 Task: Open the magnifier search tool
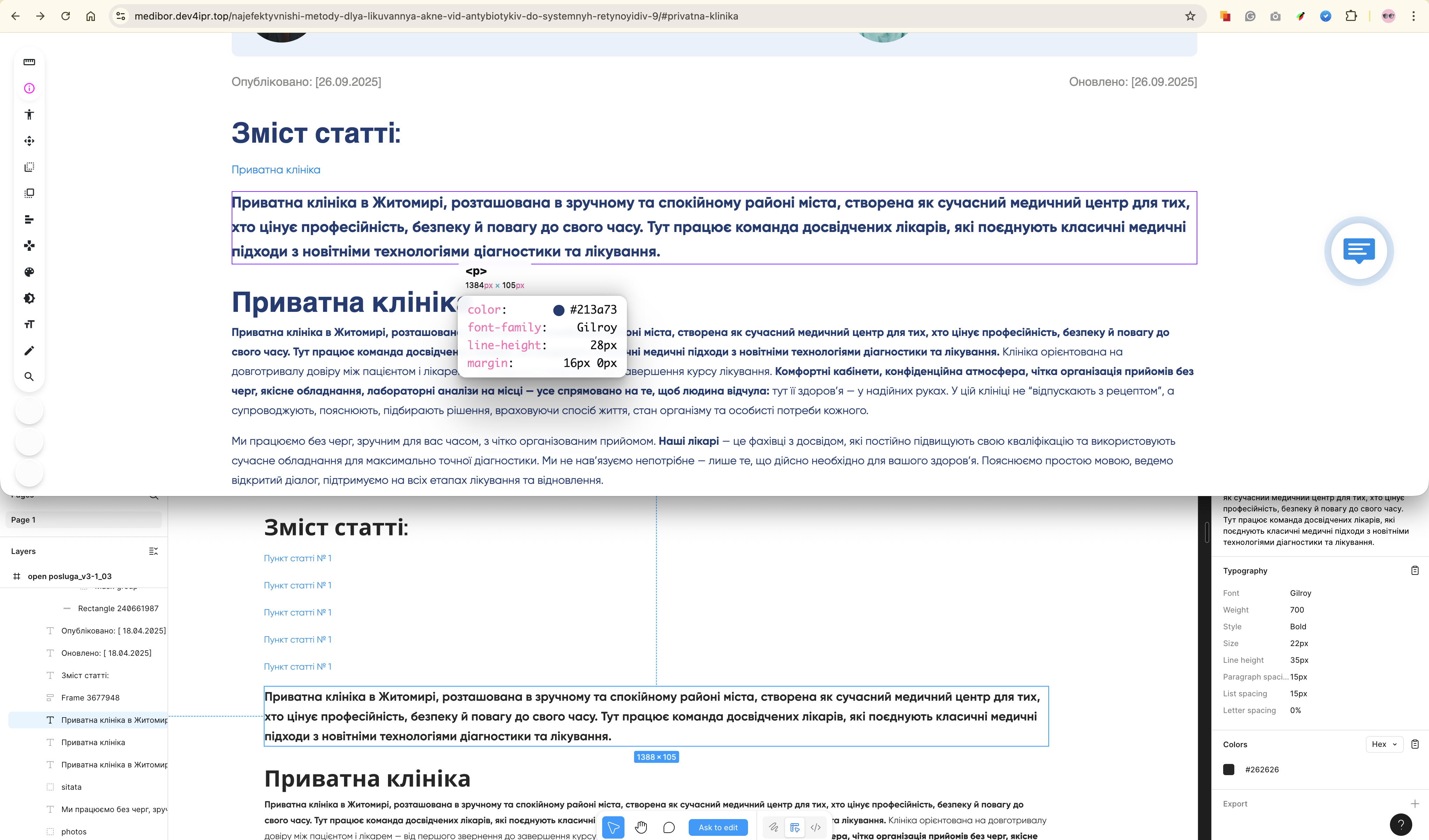click(x=29, y=377)
